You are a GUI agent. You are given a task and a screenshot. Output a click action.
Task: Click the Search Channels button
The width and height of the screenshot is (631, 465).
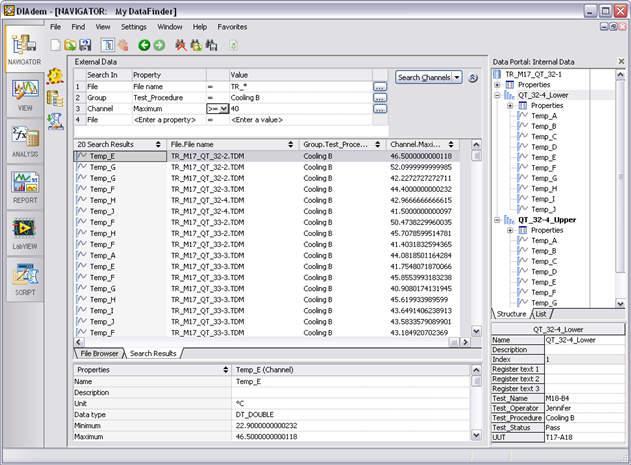(x=423, y=77)
